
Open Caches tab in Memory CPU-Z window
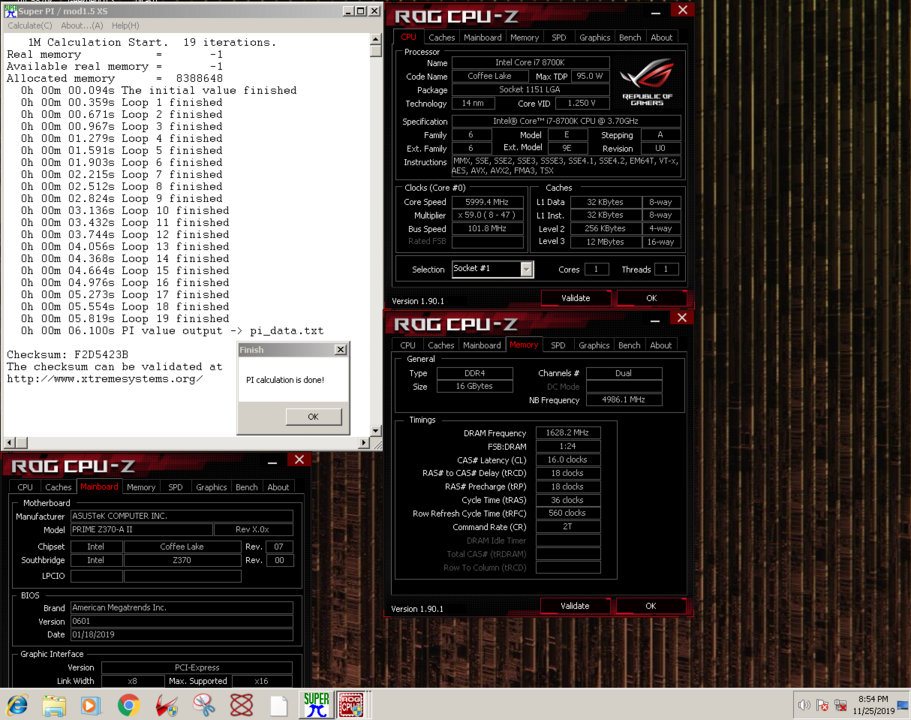(441, 345)
